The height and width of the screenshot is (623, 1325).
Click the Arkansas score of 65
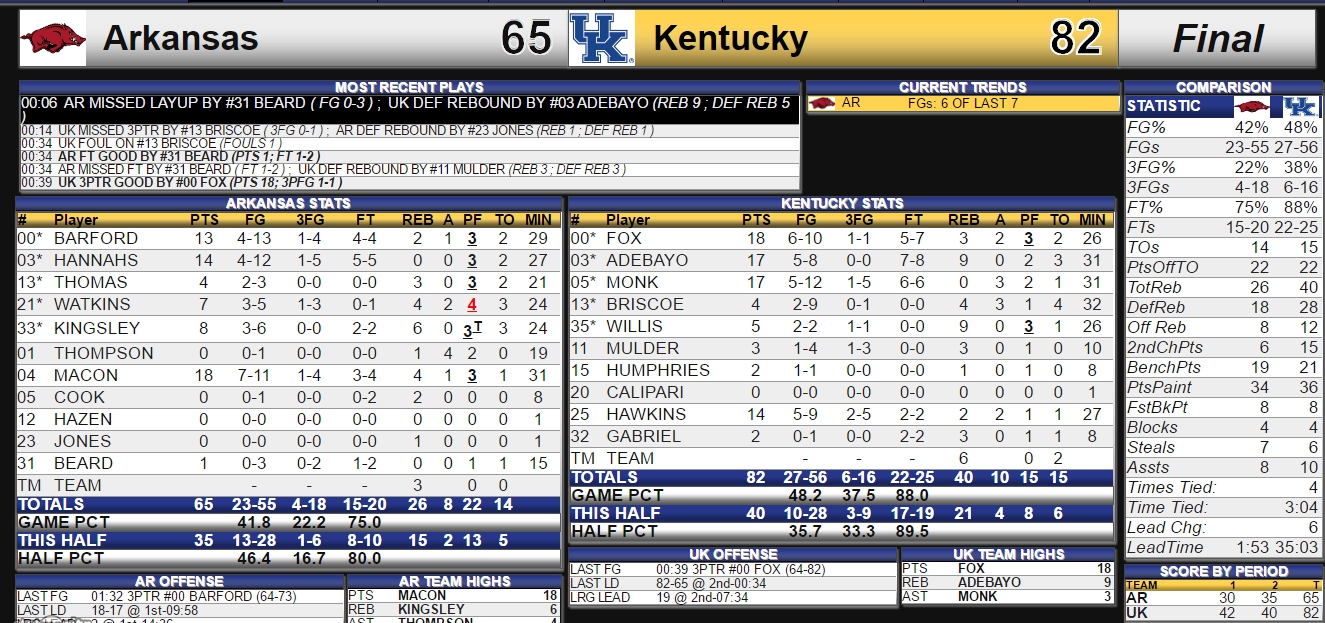(527, 39)
